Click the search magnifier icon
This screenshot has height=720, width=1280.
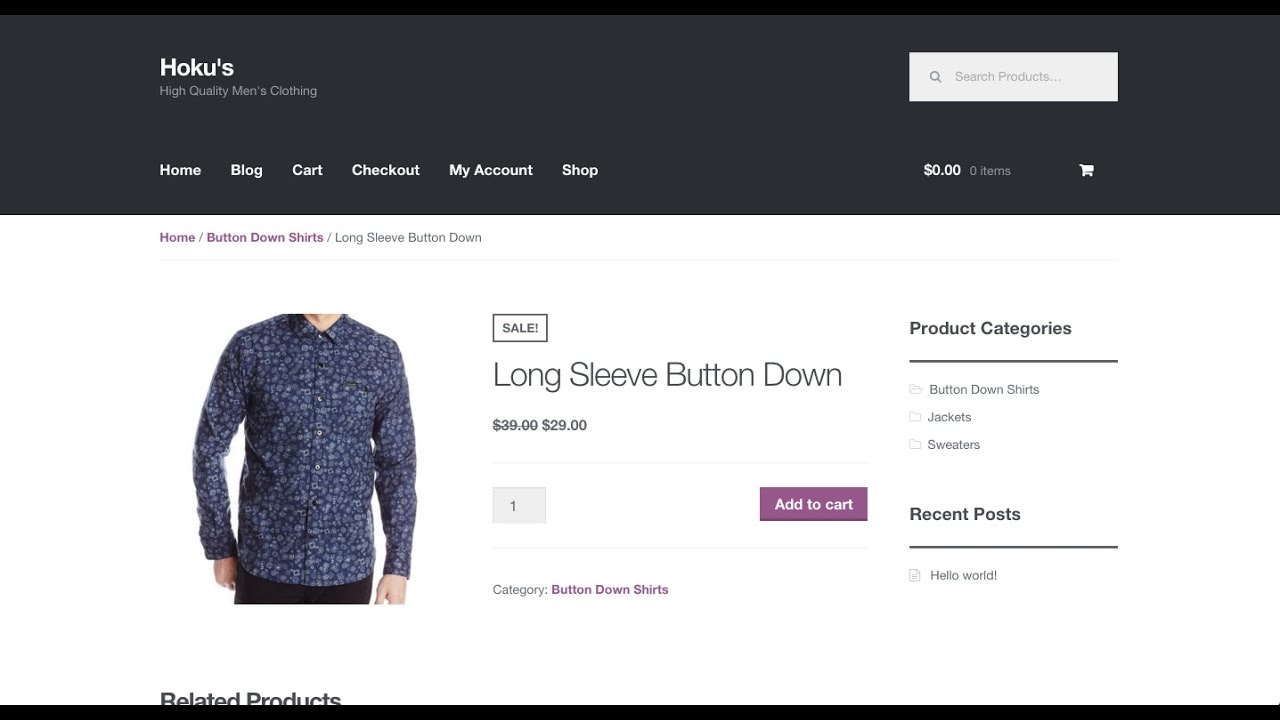click(936, 77)
